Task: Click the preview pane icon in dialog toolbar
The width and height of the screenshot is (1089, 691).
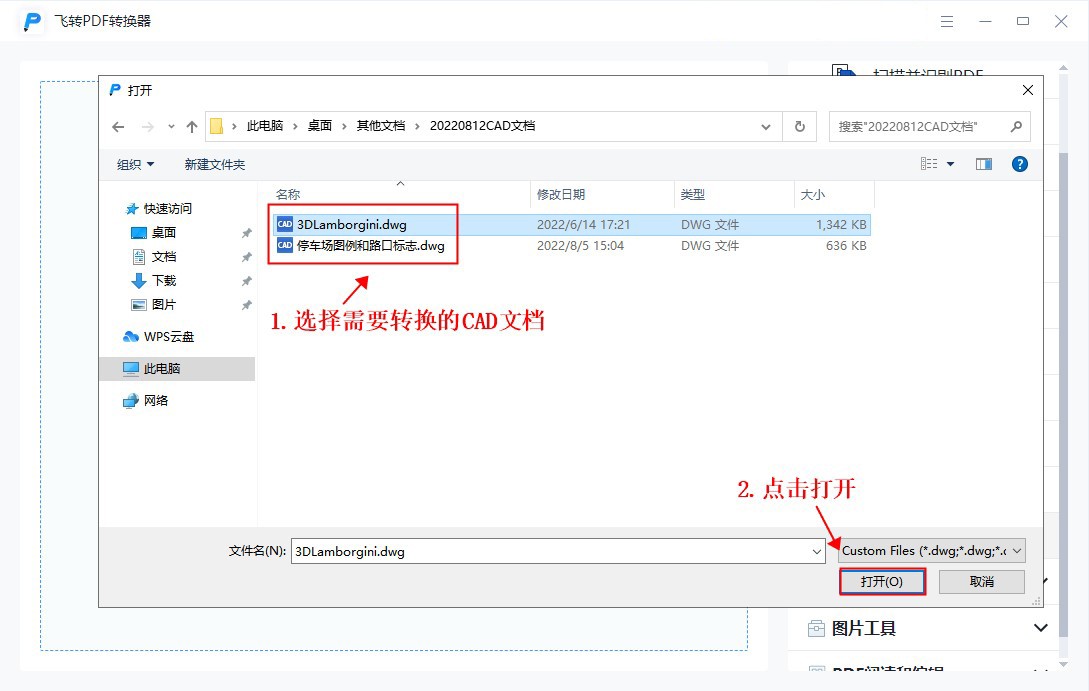Action: 983,163
